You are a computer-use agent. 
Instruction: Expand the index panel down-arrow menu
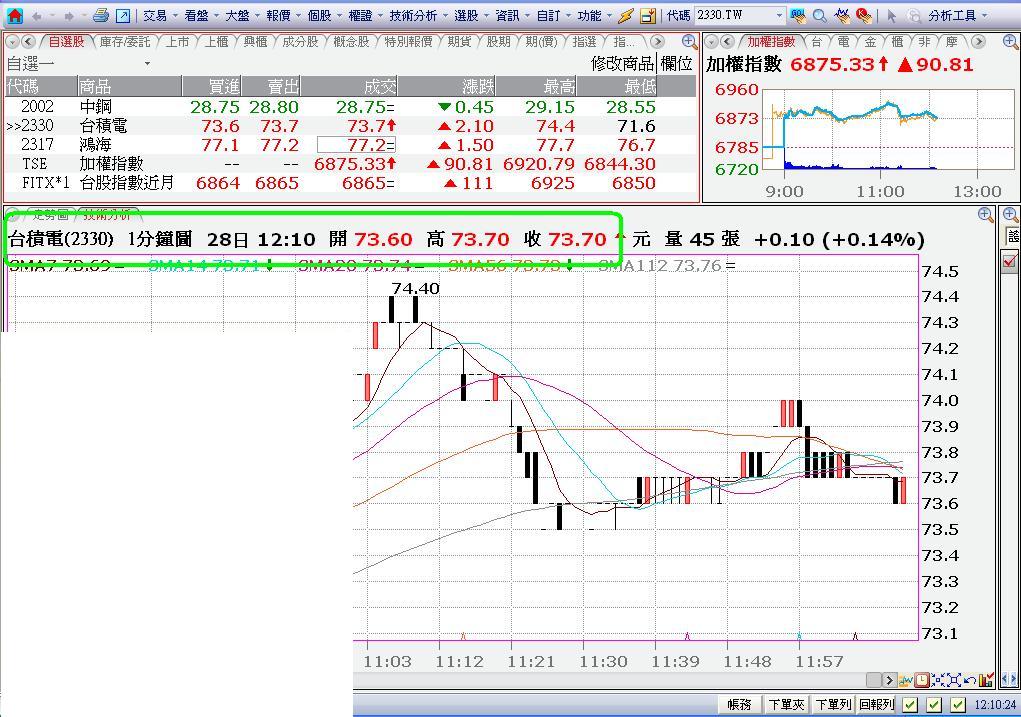pyautogui.click(x=712, y=42)
